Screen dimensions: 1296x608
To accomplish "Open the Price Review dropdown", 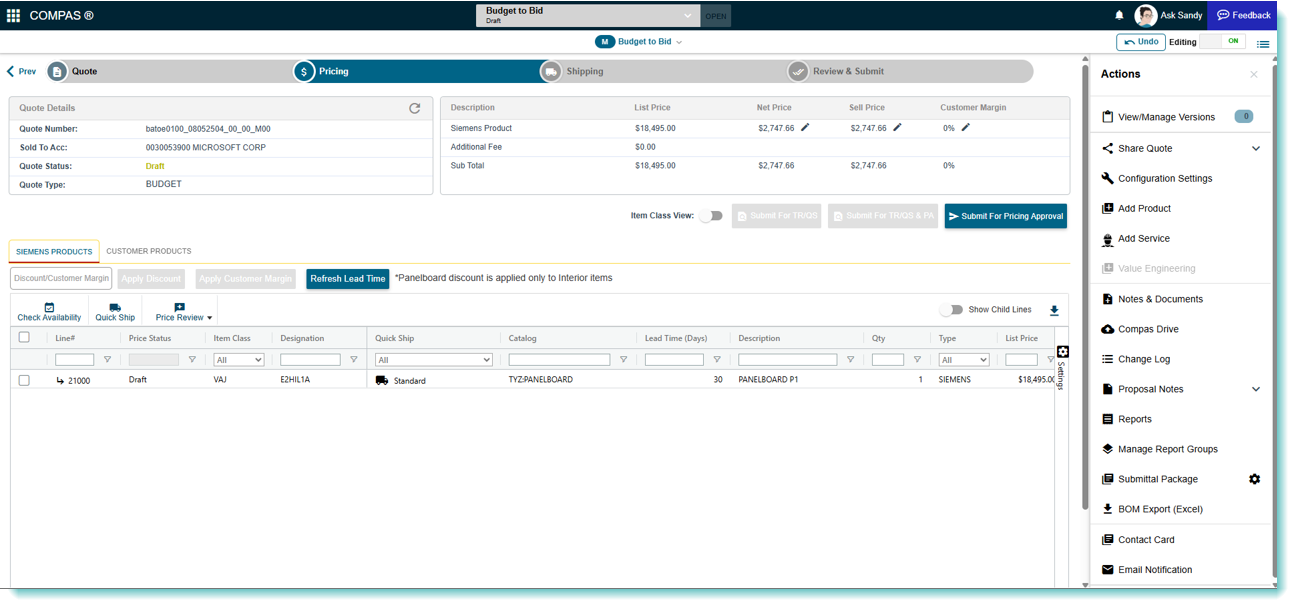I will [184, 311].
